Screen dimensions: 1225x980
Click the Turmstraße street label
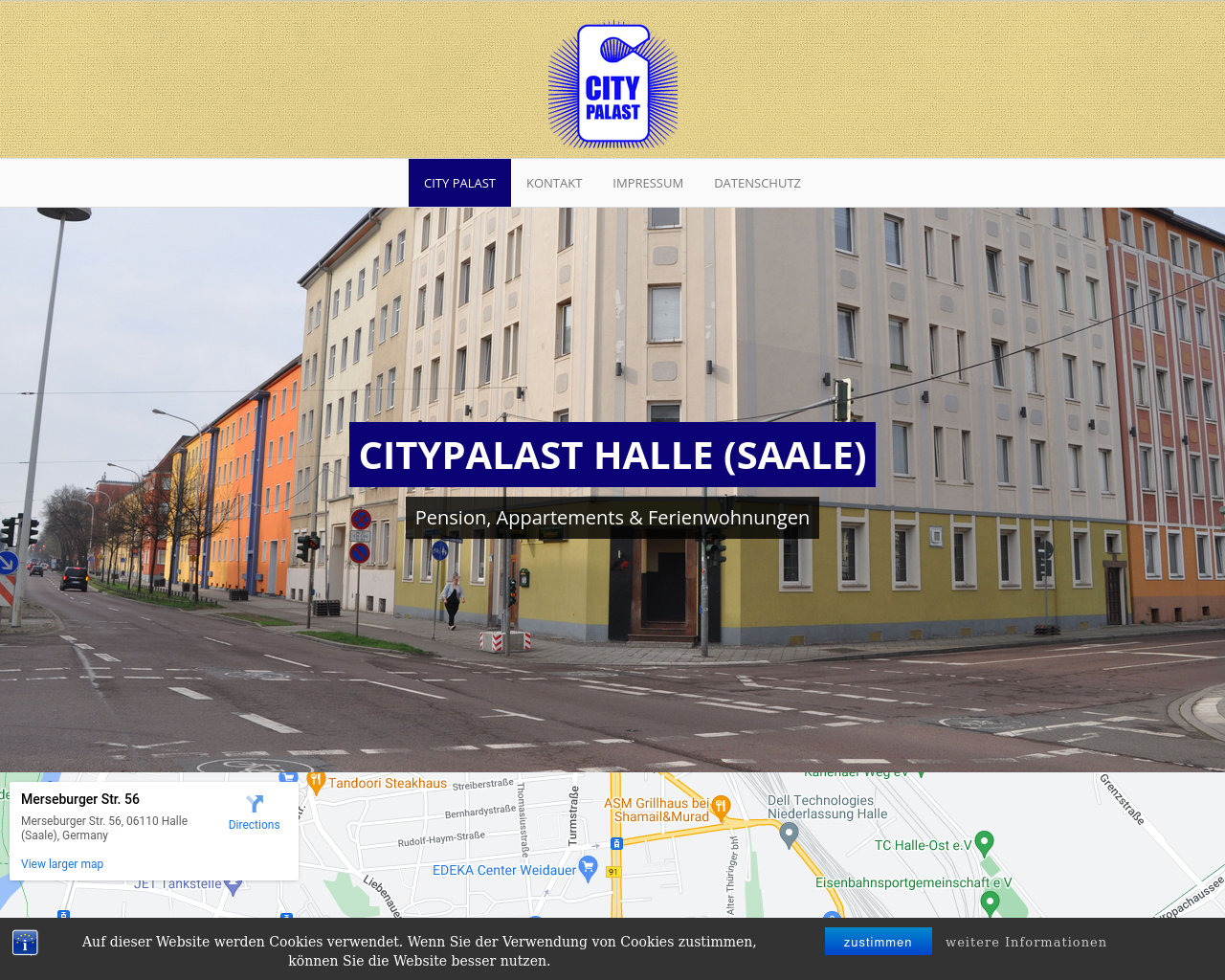click(x=574, y=816)
